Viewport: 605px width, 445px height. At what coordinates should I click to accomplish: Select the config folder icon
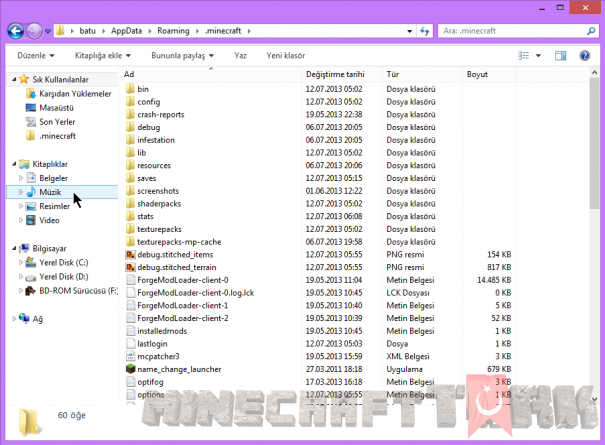tap(130, 102)
